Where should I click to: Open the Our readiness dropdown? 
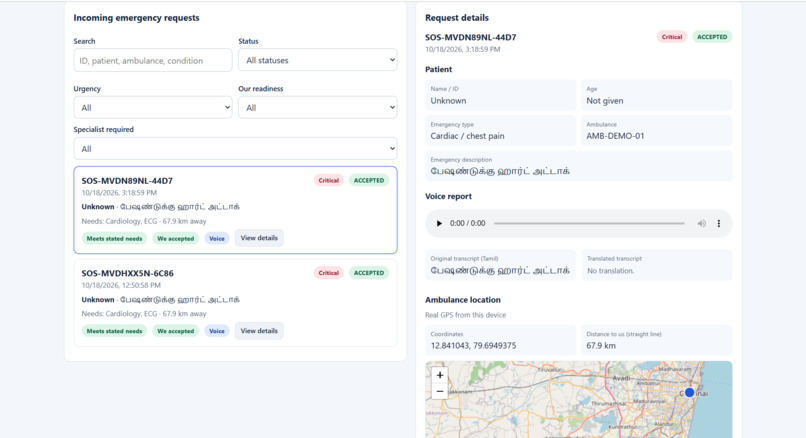[318, 107]
